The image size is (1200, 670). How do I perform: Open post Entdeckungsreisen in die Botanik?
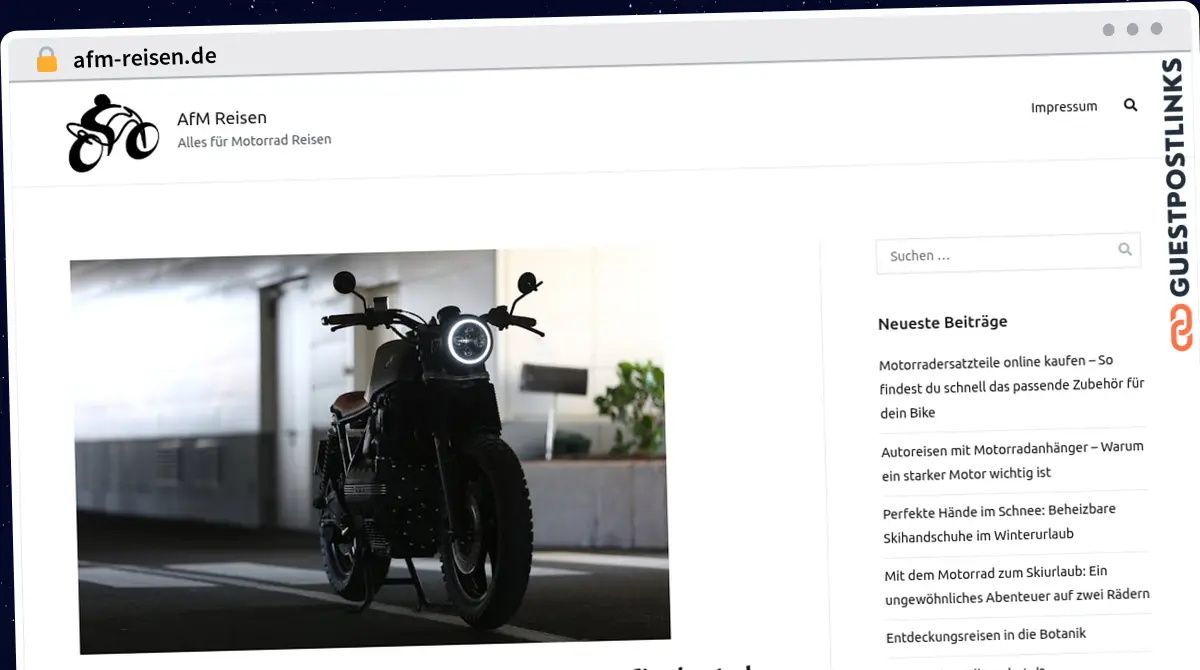[x=986, y=635]
